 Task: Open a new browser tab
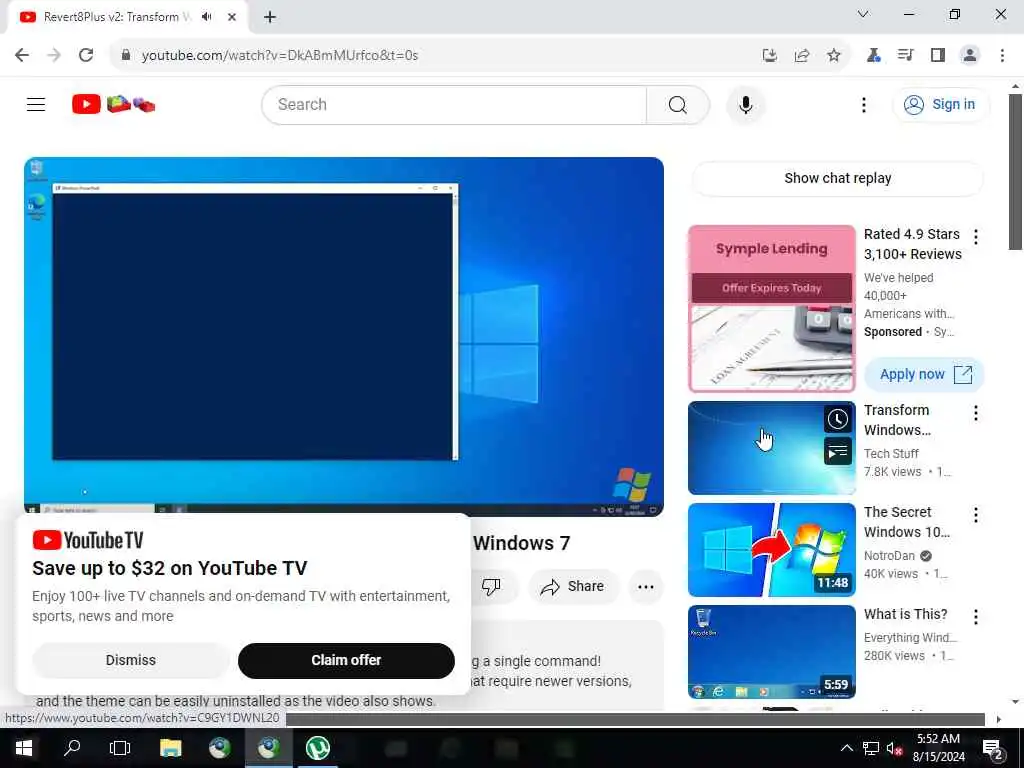(270, 17)
